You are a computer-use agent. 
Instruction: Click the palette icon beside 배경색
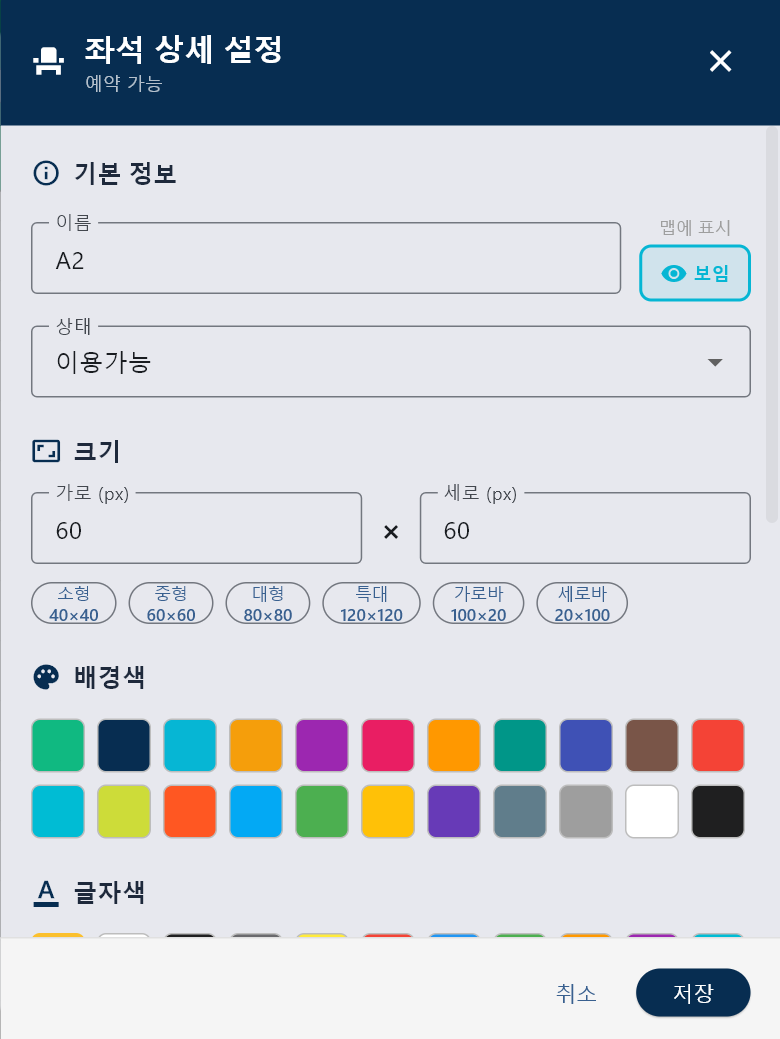pos(46,677)
